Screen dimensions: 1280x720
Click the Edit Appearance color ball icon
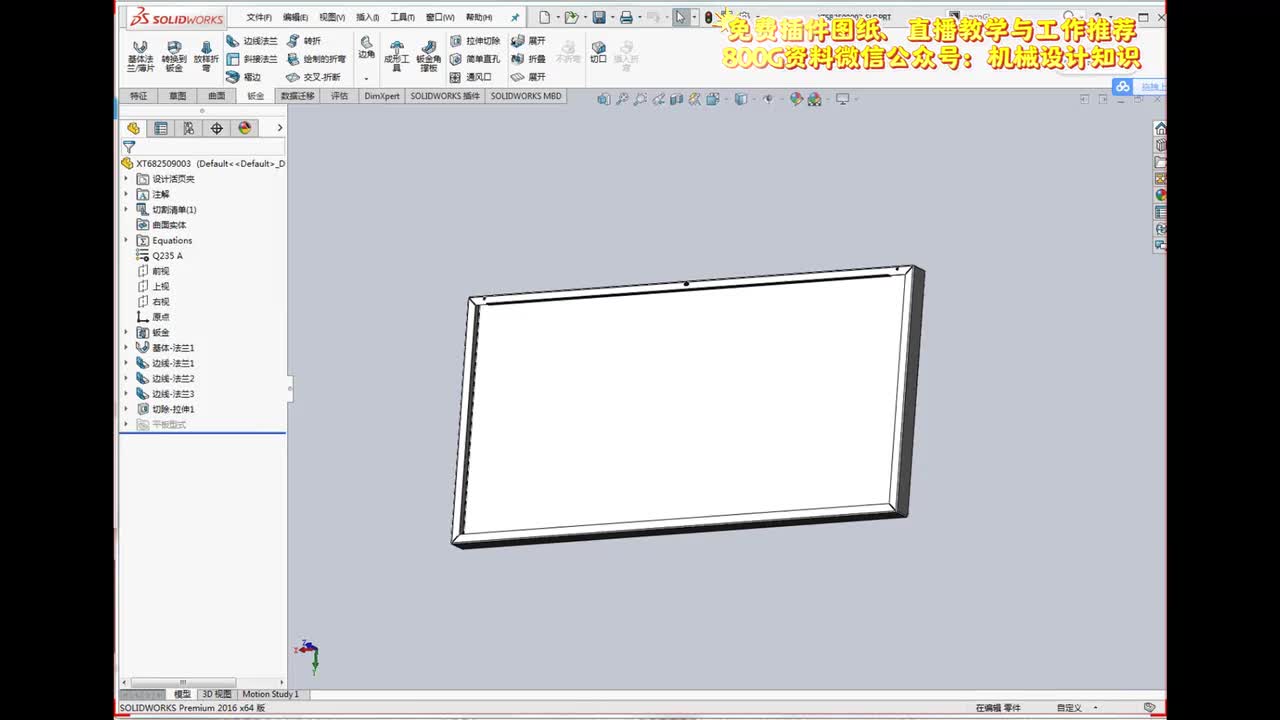pos(796,99)
